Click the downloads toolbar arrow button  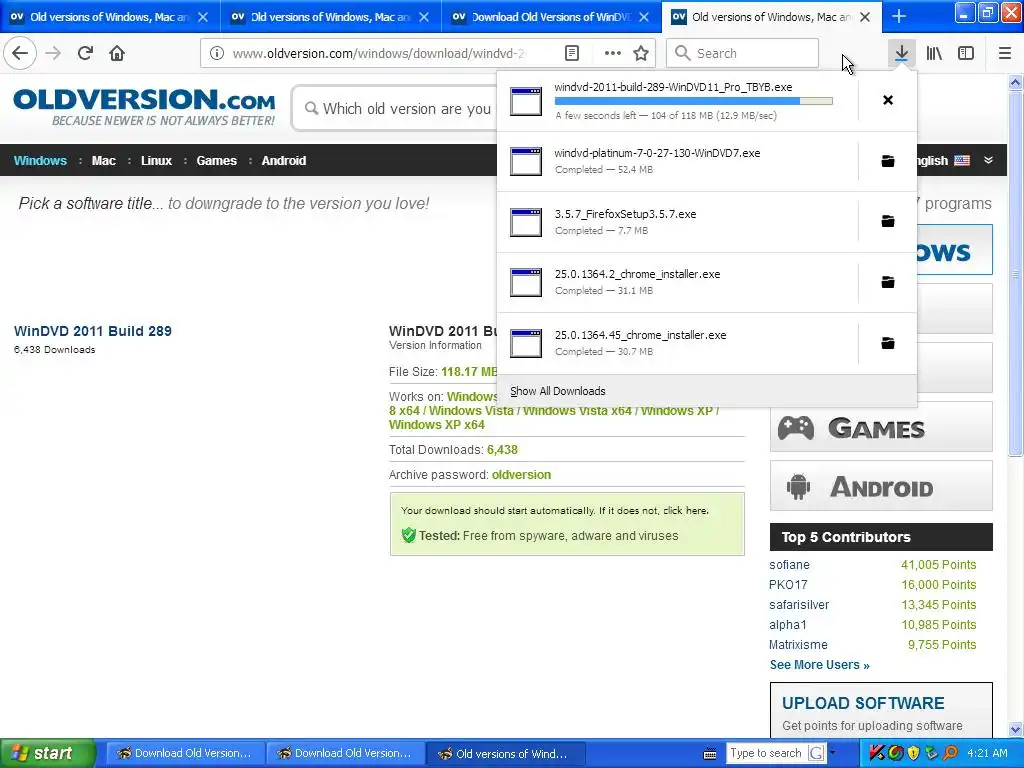click(x=901, y=54)
